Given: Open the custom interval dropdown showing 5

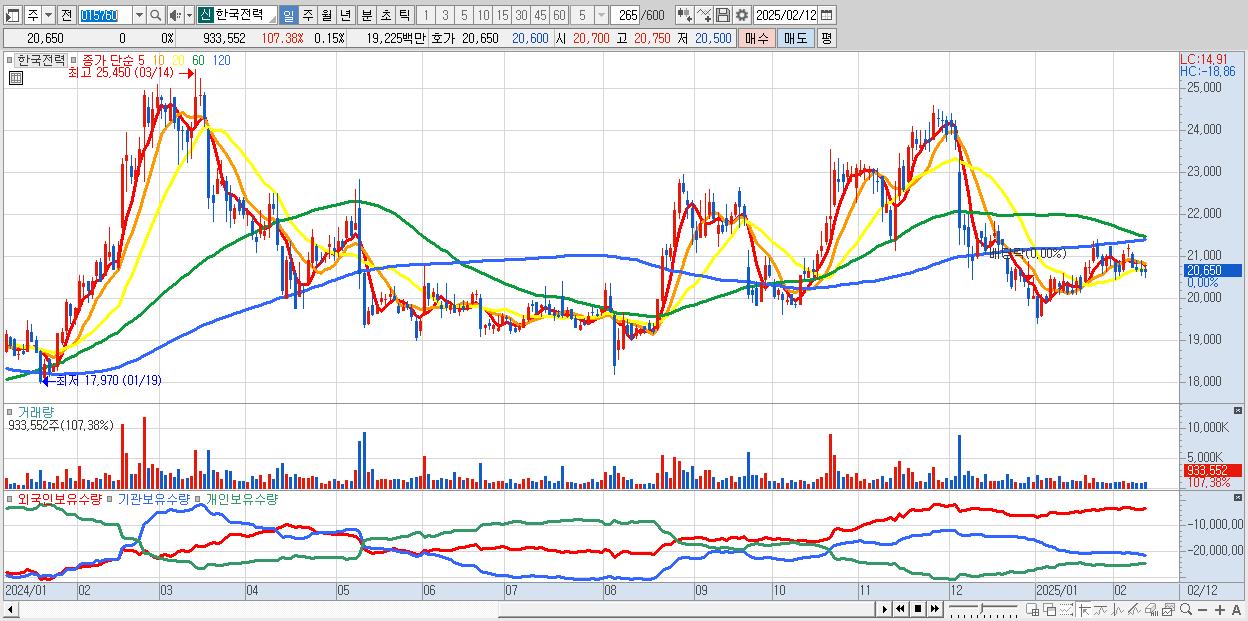Looking at the screenshot, I should (x=601, y=15).
